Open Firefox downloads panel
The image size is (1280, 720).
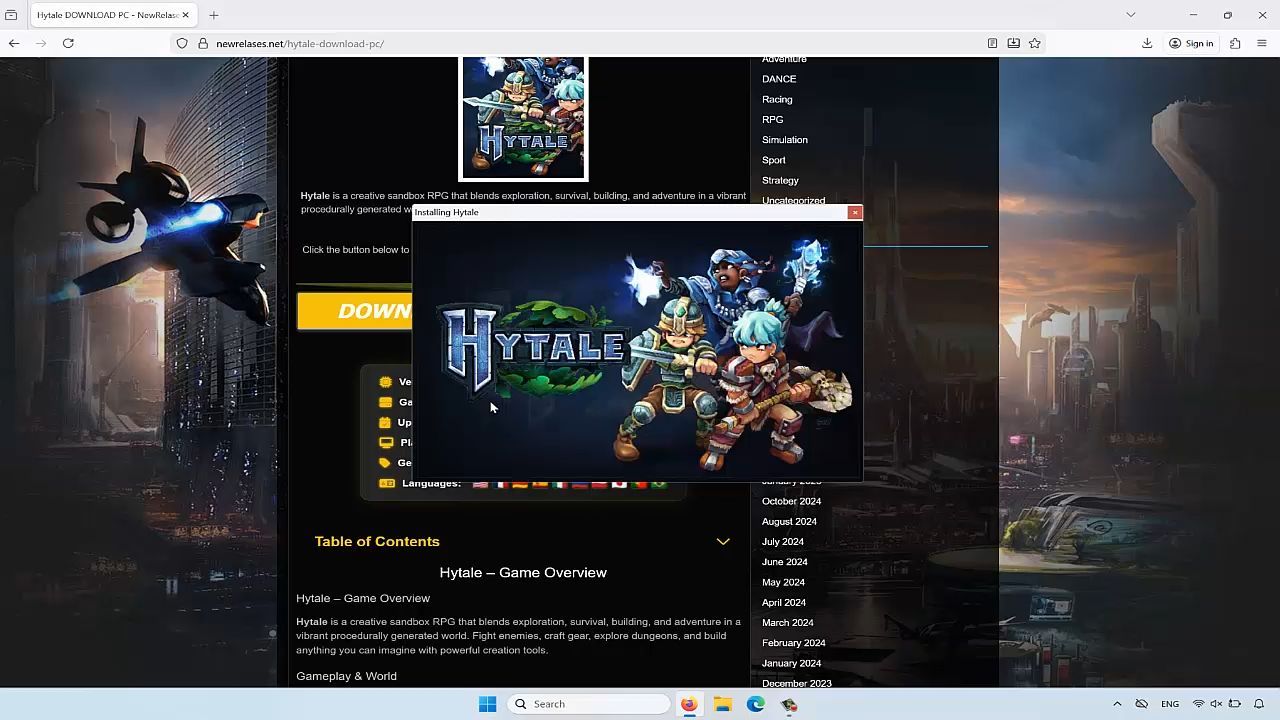[1147, 43]
